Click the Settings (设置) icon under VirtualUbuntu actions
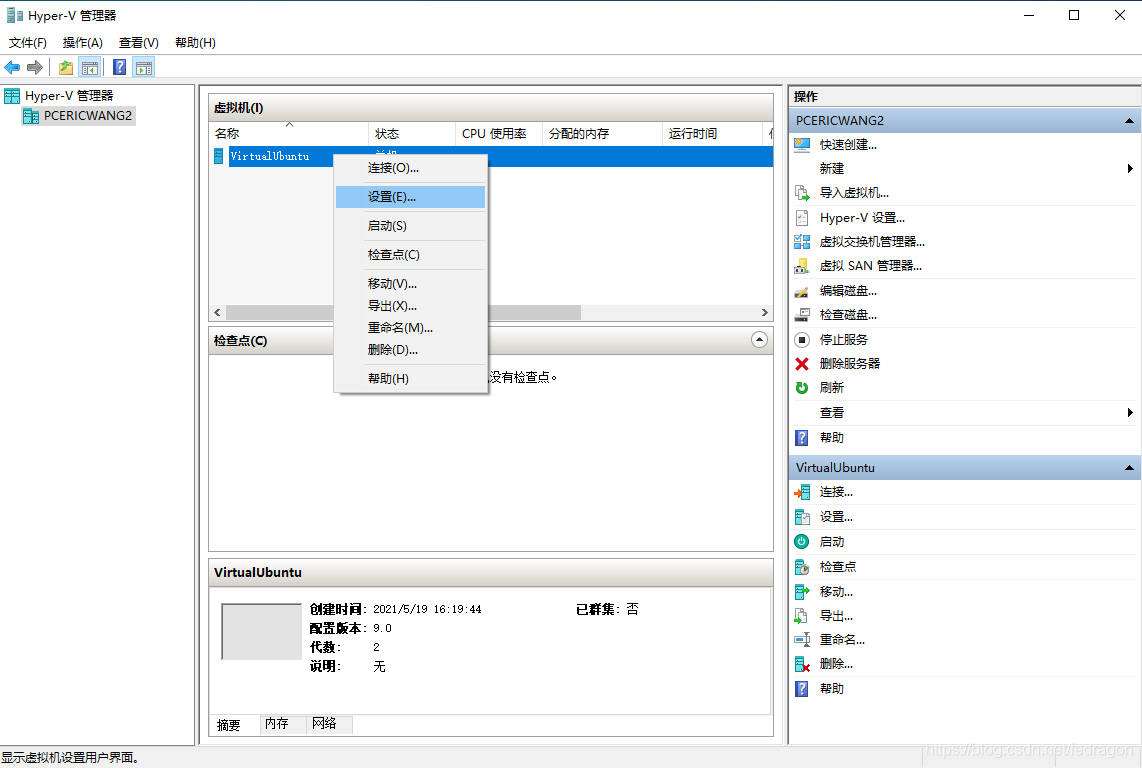The width and height of the screenshot is (1142, 768). click(x=802, y=517)
